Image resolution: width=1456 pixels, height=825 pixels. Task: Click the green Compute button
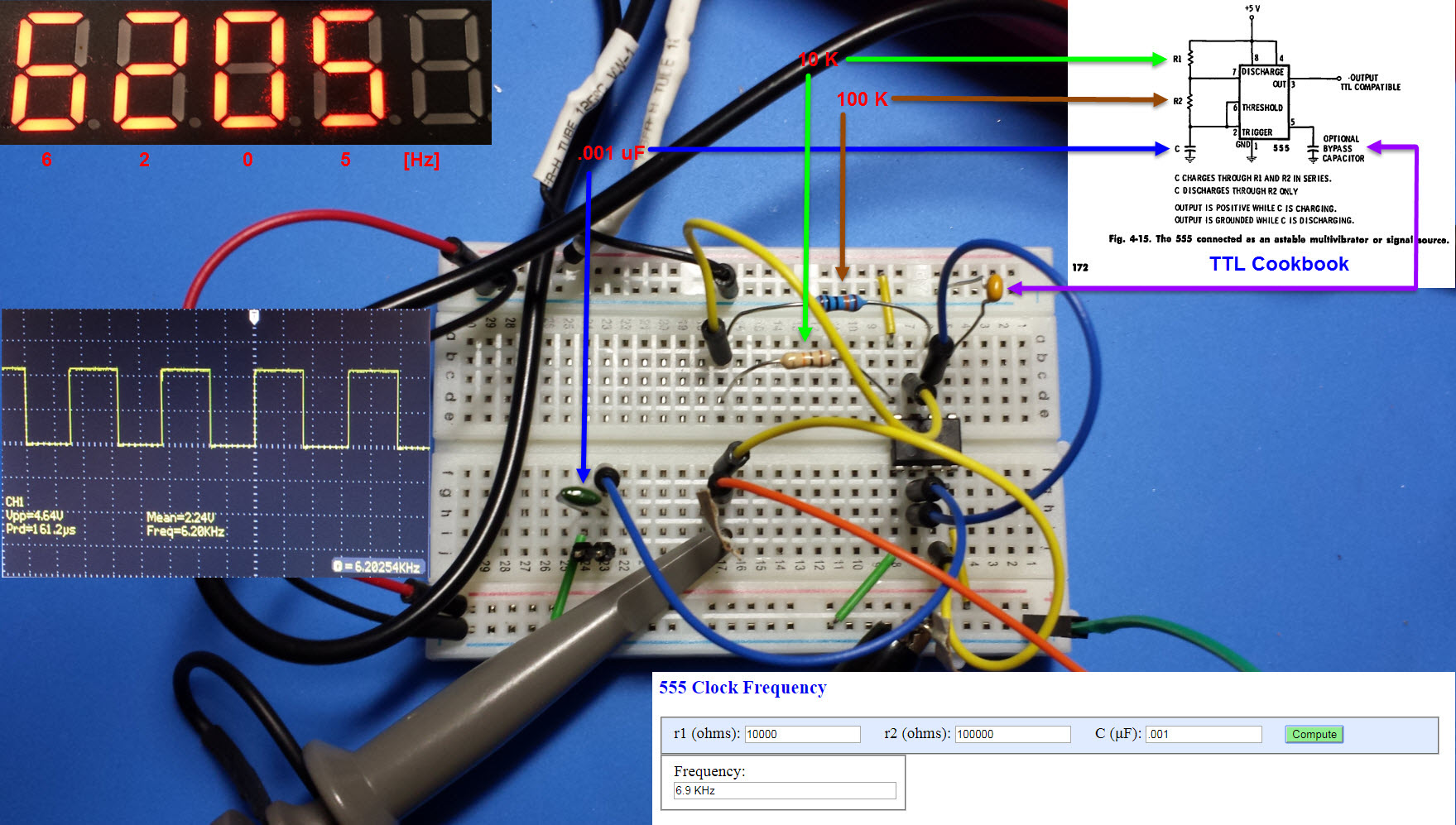pos(1314,734)
